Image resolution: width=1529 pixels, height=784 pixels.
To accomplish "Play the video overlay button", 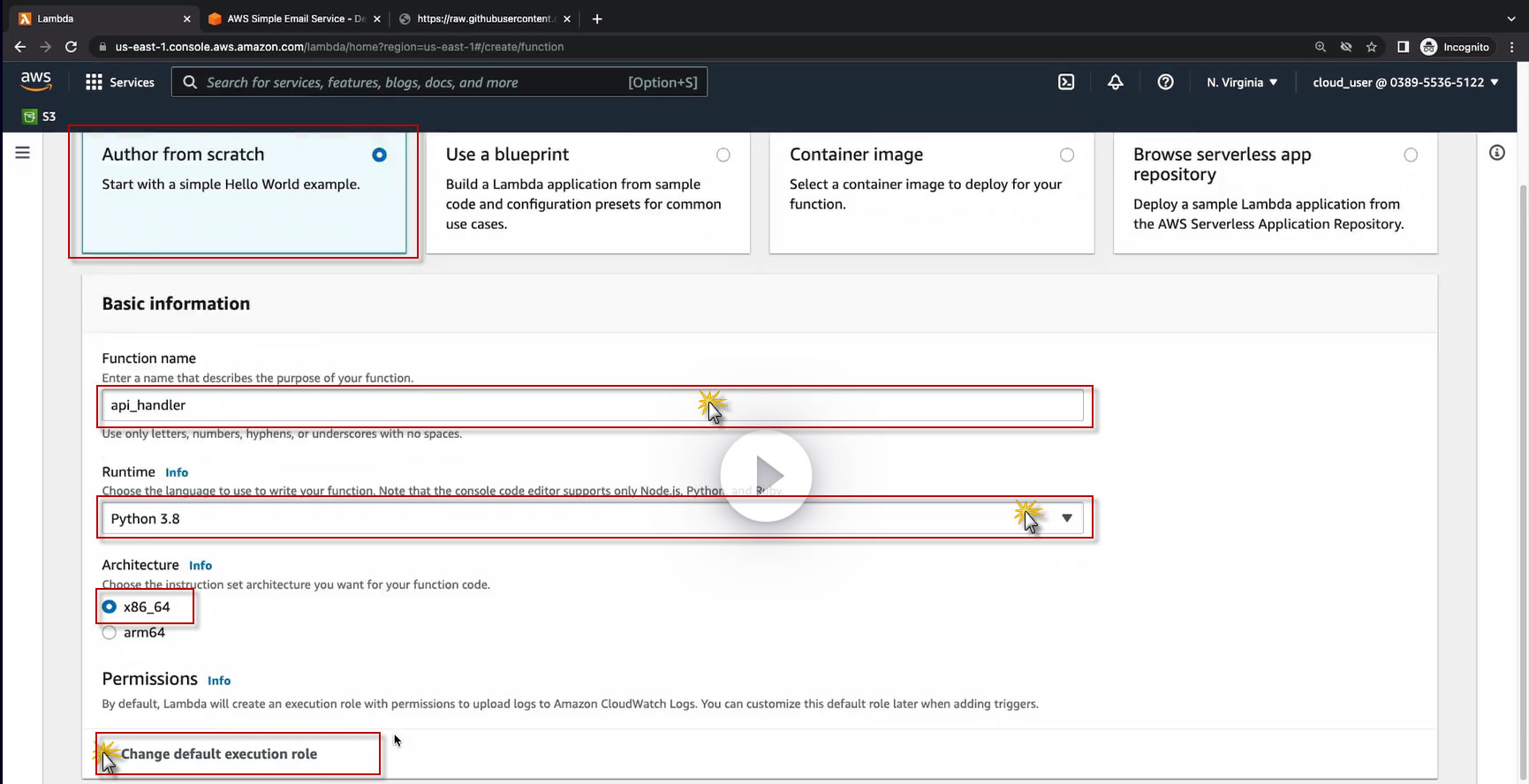I will tap(766, 476).
